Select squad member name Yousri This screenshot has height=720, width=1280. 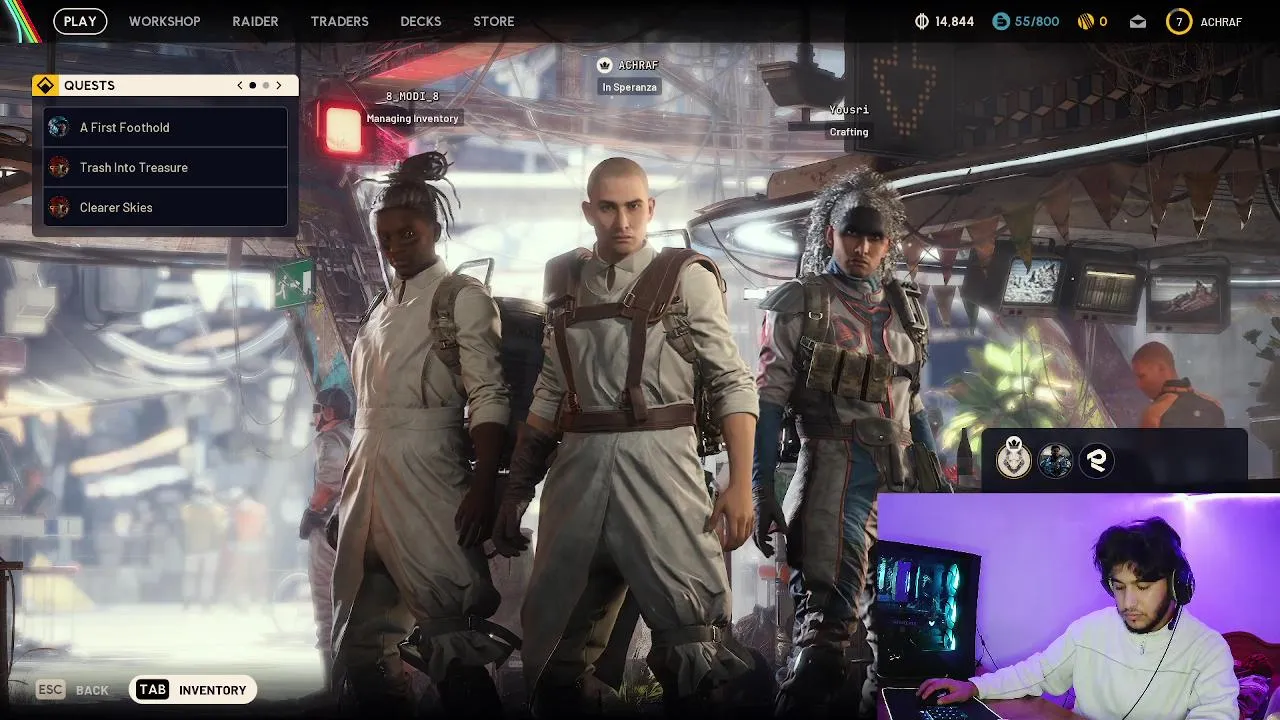click(x=849, y=109)
